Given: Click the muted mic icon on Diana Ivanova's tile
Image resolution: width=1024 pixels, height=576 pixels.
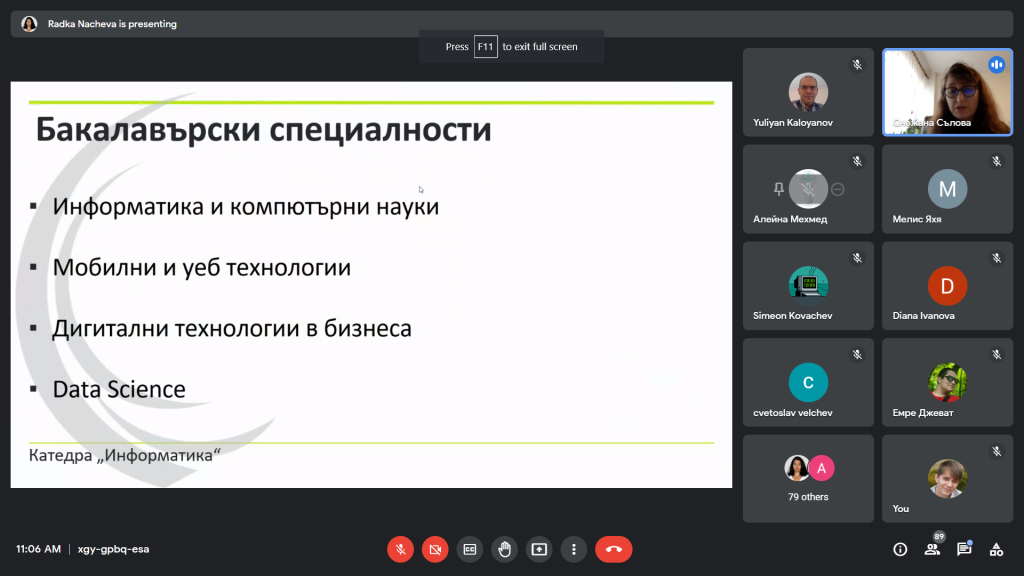Looking at the screenshot, I should [997, 258].
